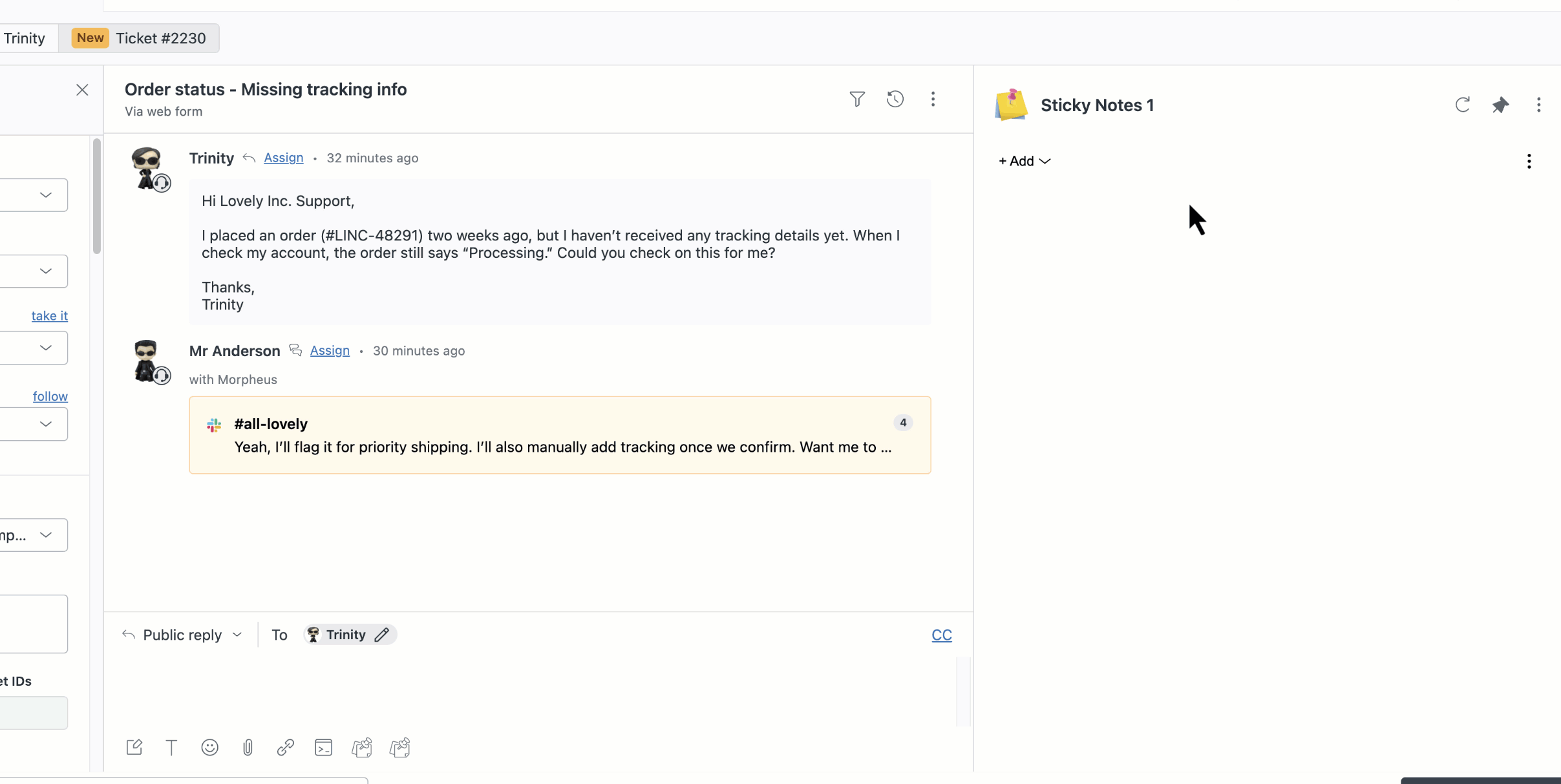The width and height of the screenshot is (1561, 784).
Task: Open Sticky Notes header three-dot menu
Action: pyautogui.click(x=1538, y=105)
